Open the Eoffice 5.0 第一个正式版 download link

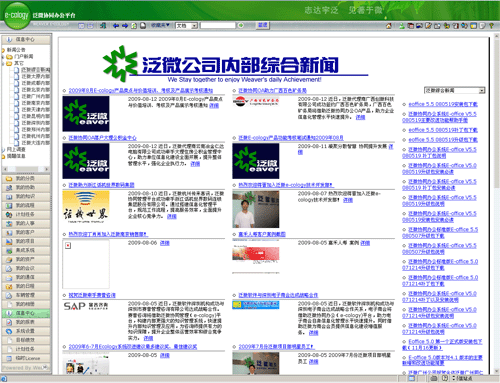pyautogui.click(x=442, y=345)
